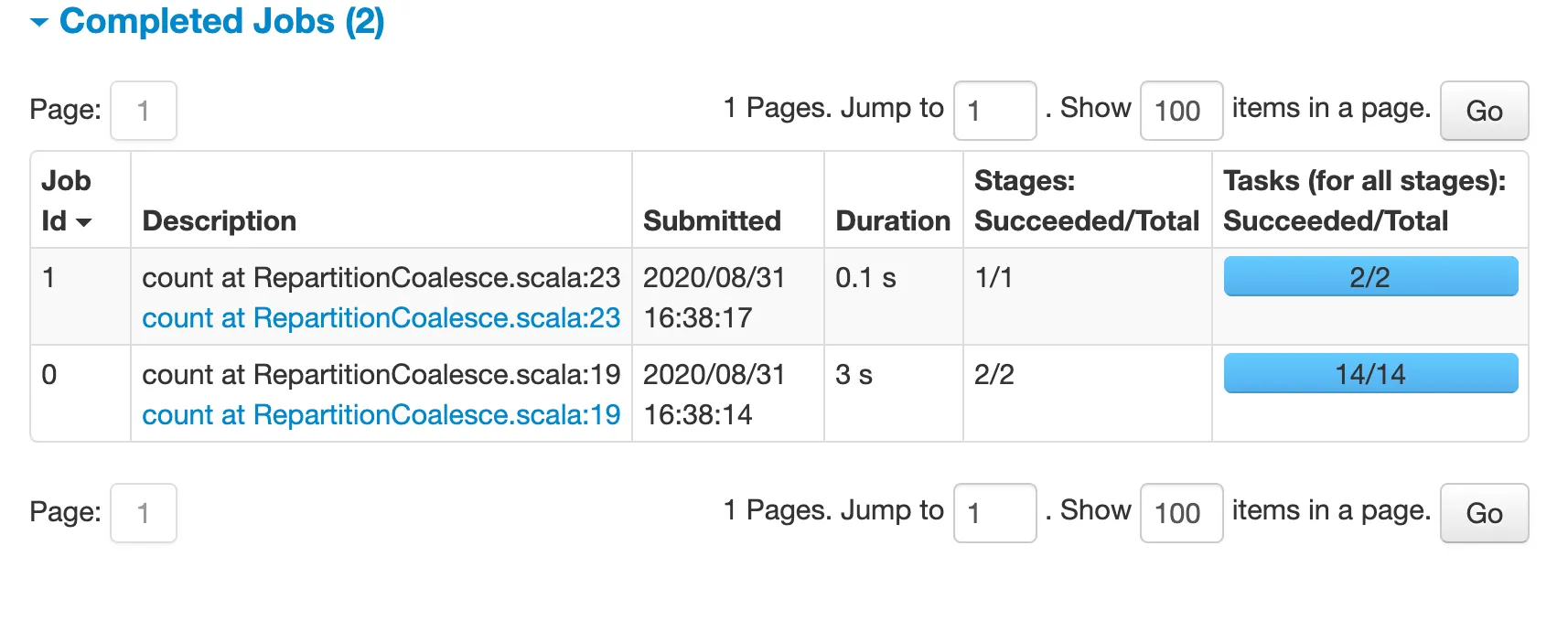Click the Submitted column header
Image resolution: width=1568 pixels, height=642 pixels.
click(713, 219)
